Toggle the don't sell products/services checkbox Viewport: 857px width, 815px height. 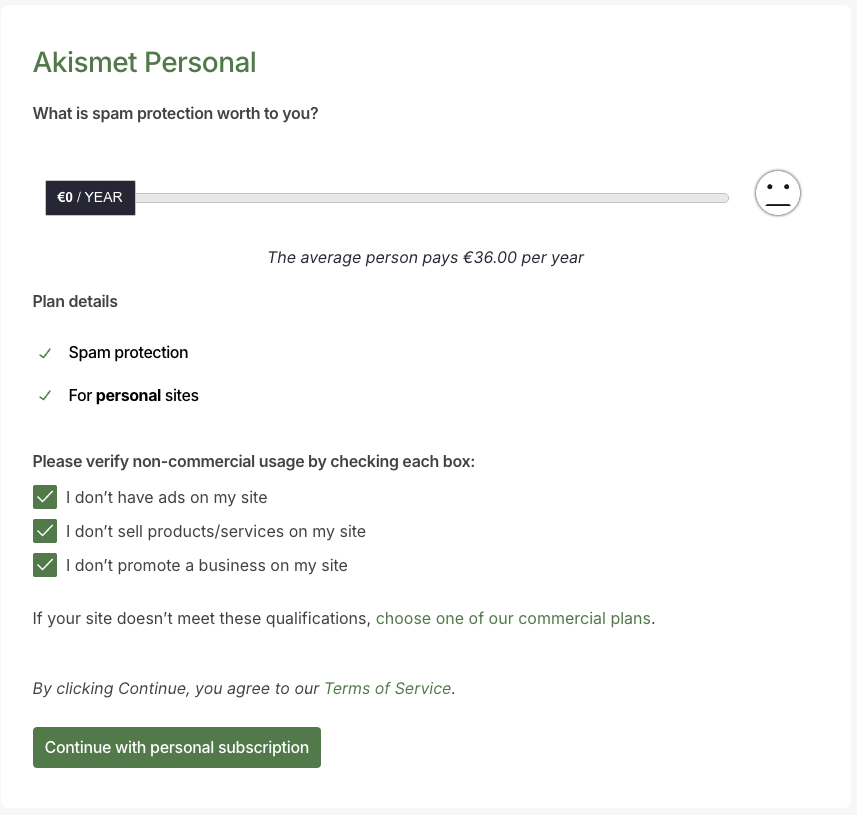click(x=45, y=531)
